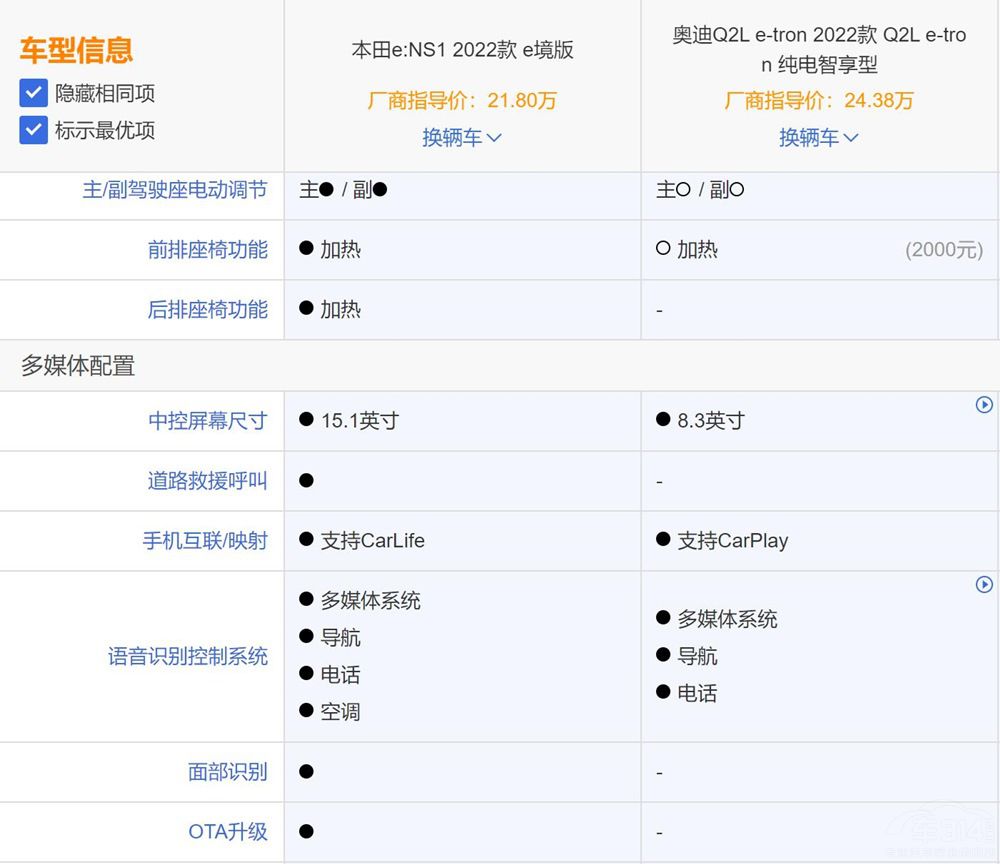The height and width of the screenshot is (864, 1000).
Task: Open the 后排座椅功能 parameter link
Action: pos(207,310)
